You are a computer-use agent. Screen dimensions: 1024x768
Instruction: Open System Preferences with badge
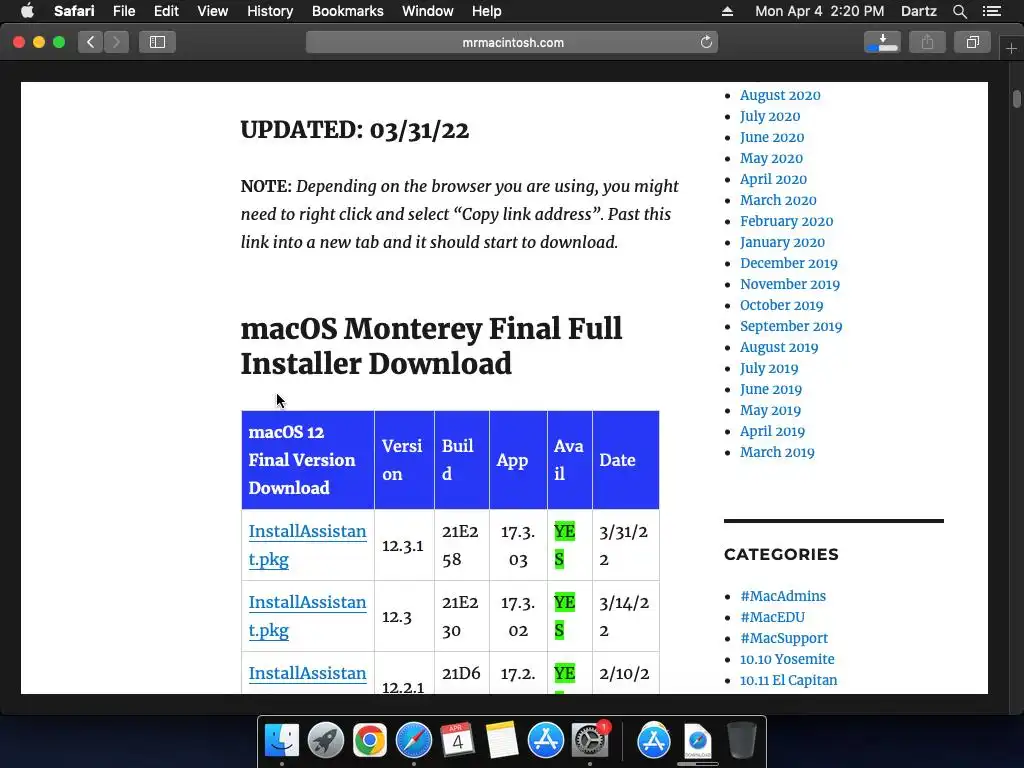(590, 741)
